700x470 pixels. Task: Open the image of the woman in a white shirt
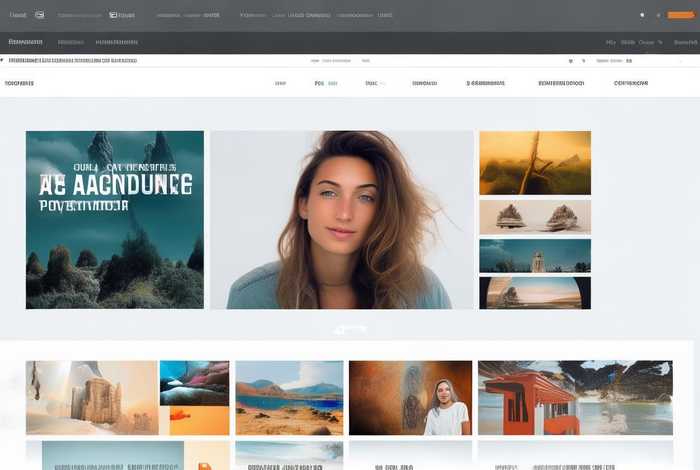coord(410,398)
